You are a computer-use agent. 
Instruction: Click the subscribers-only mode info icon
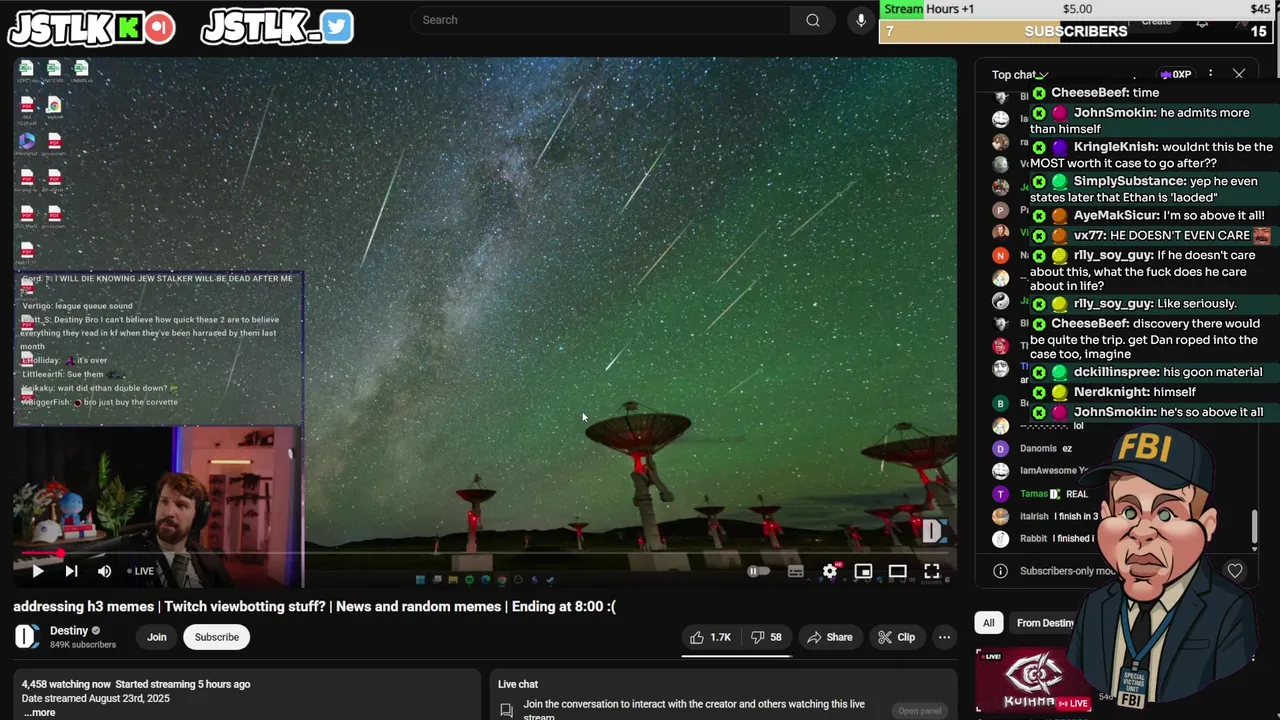(x=1000, y=571)
